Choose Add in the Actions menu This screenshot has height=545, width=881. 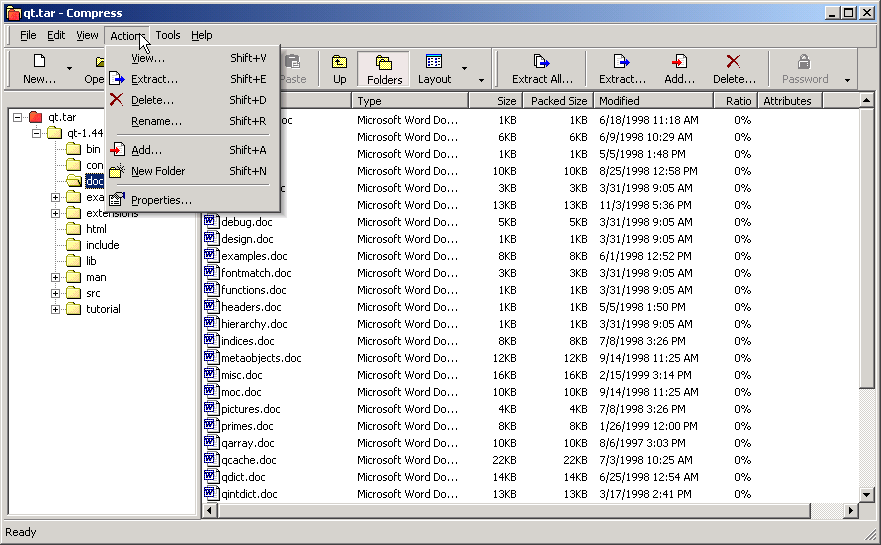(x=193, y=150)
